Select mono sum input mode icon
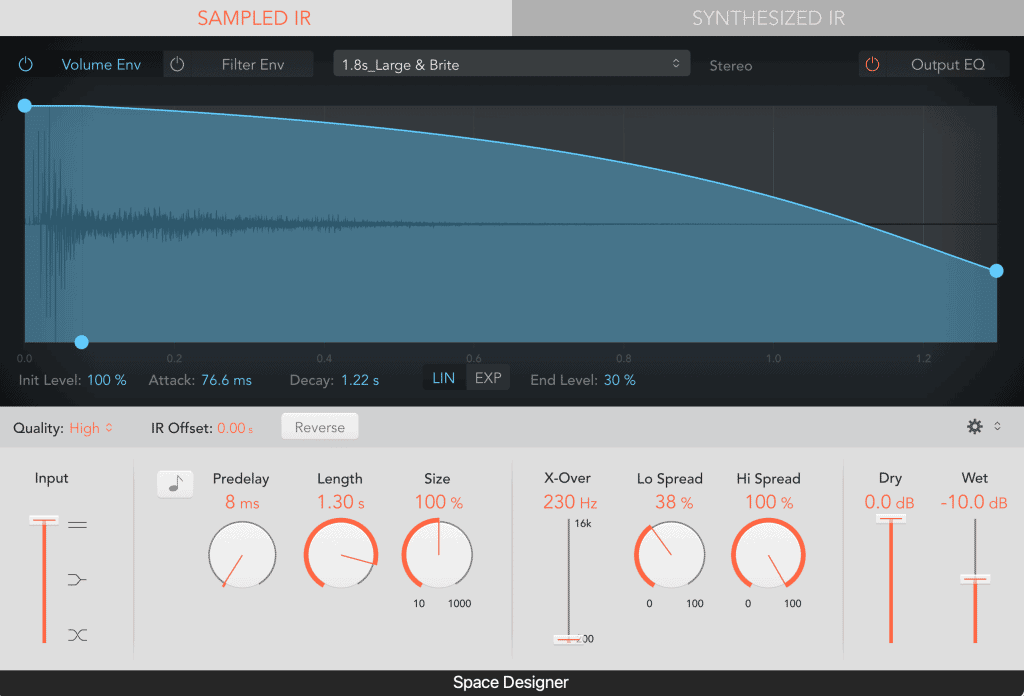Screen dimensions: 1024x696 [x=77, y=579]
